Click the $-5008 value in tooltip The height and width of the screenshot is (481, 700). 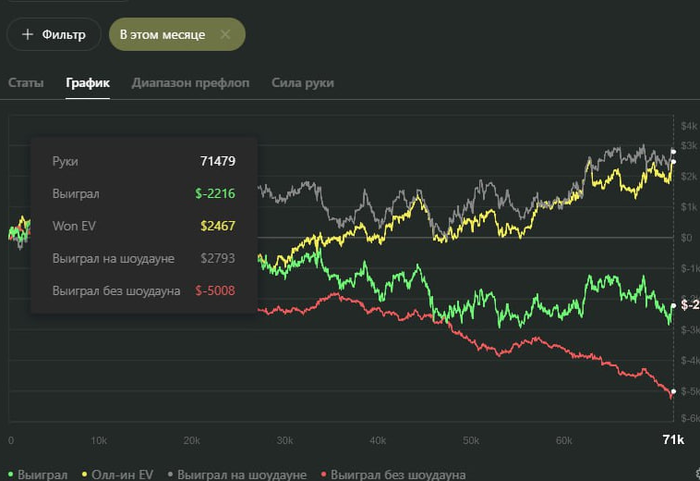pyautogui.click(x=216, y=291)
